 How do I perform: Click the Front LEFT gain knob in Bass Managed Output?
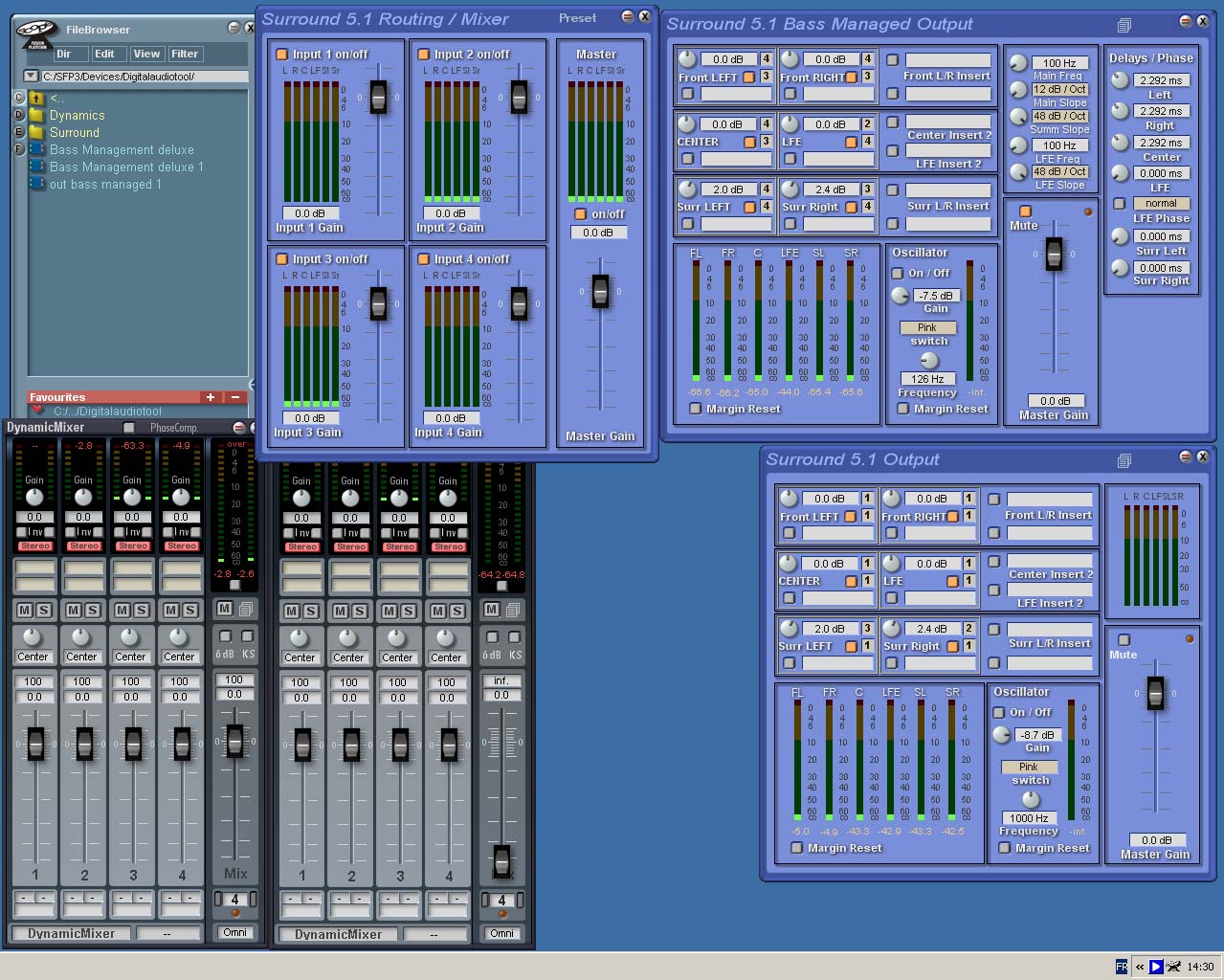[x=687, y=59]
